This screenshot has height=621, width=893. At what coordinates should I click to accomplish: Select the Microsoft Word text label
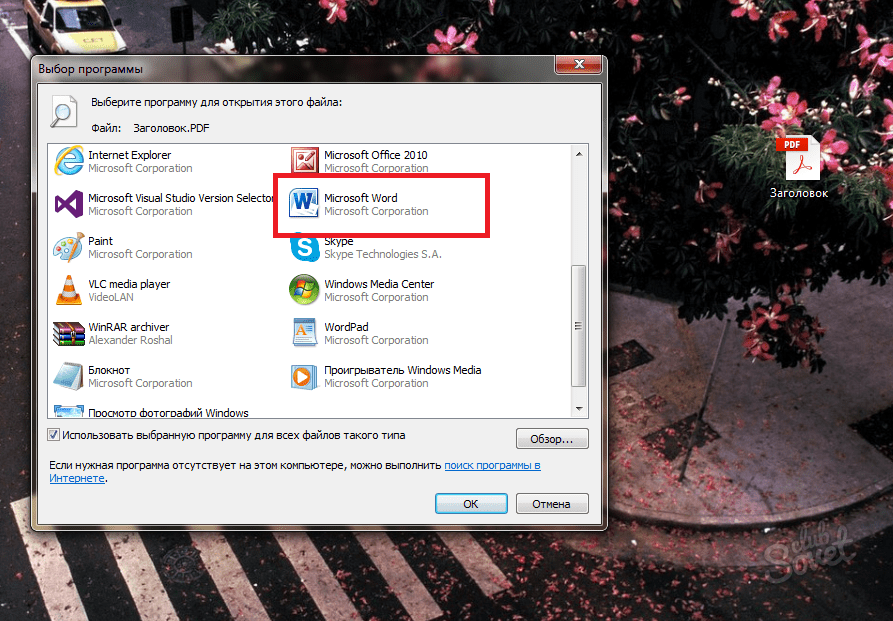(361, 198)
